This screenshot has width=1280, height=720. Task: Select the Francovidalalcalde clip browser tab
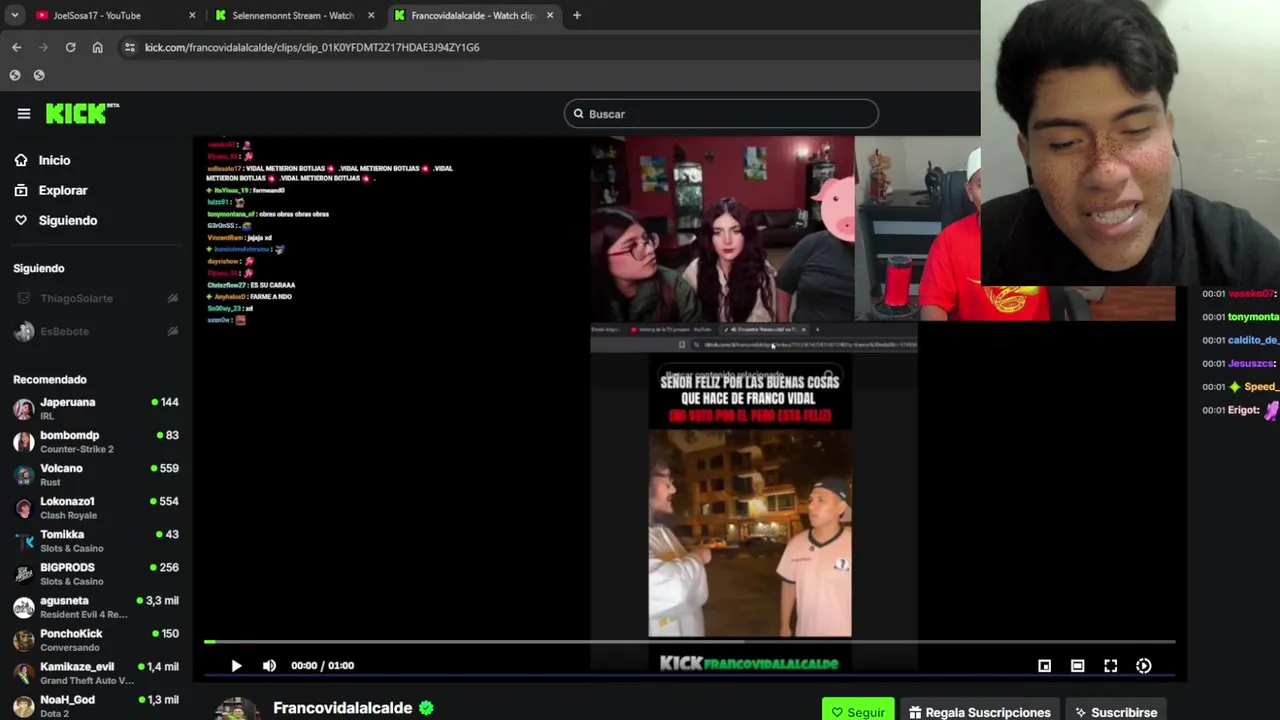[472, 15]
